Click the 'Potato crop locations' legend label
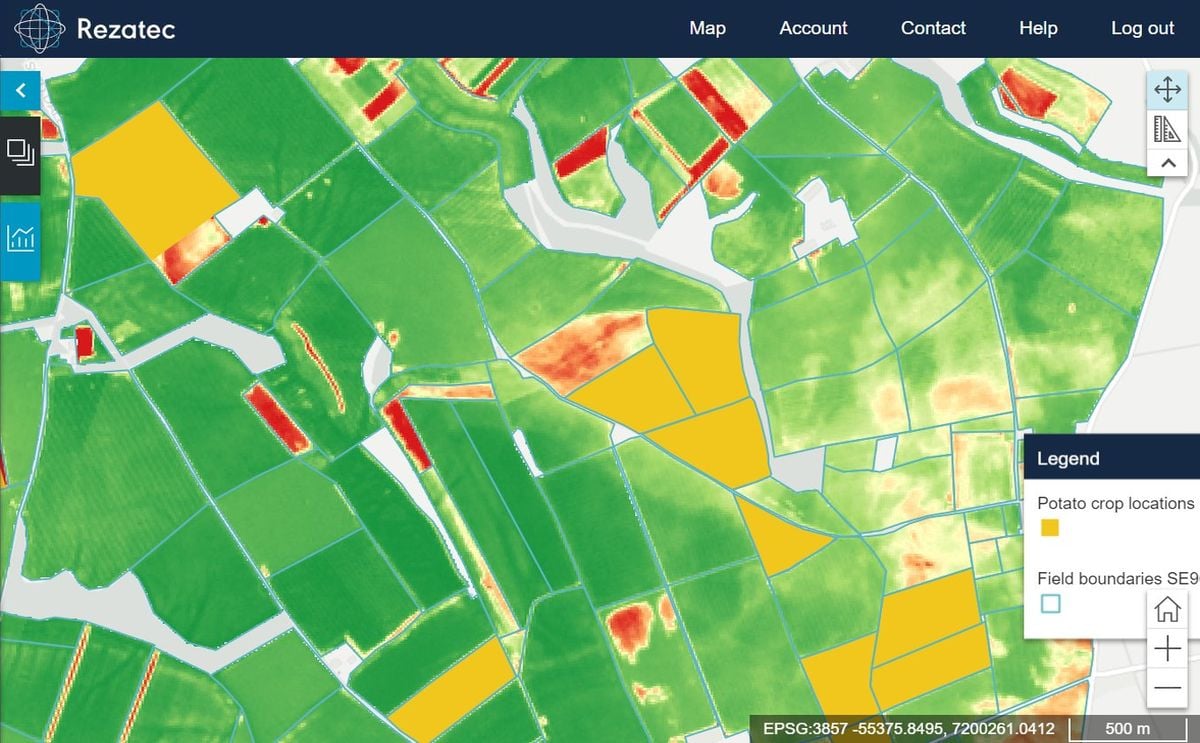Screen dimensions: 1200x743 click(x=1116, y=503)
